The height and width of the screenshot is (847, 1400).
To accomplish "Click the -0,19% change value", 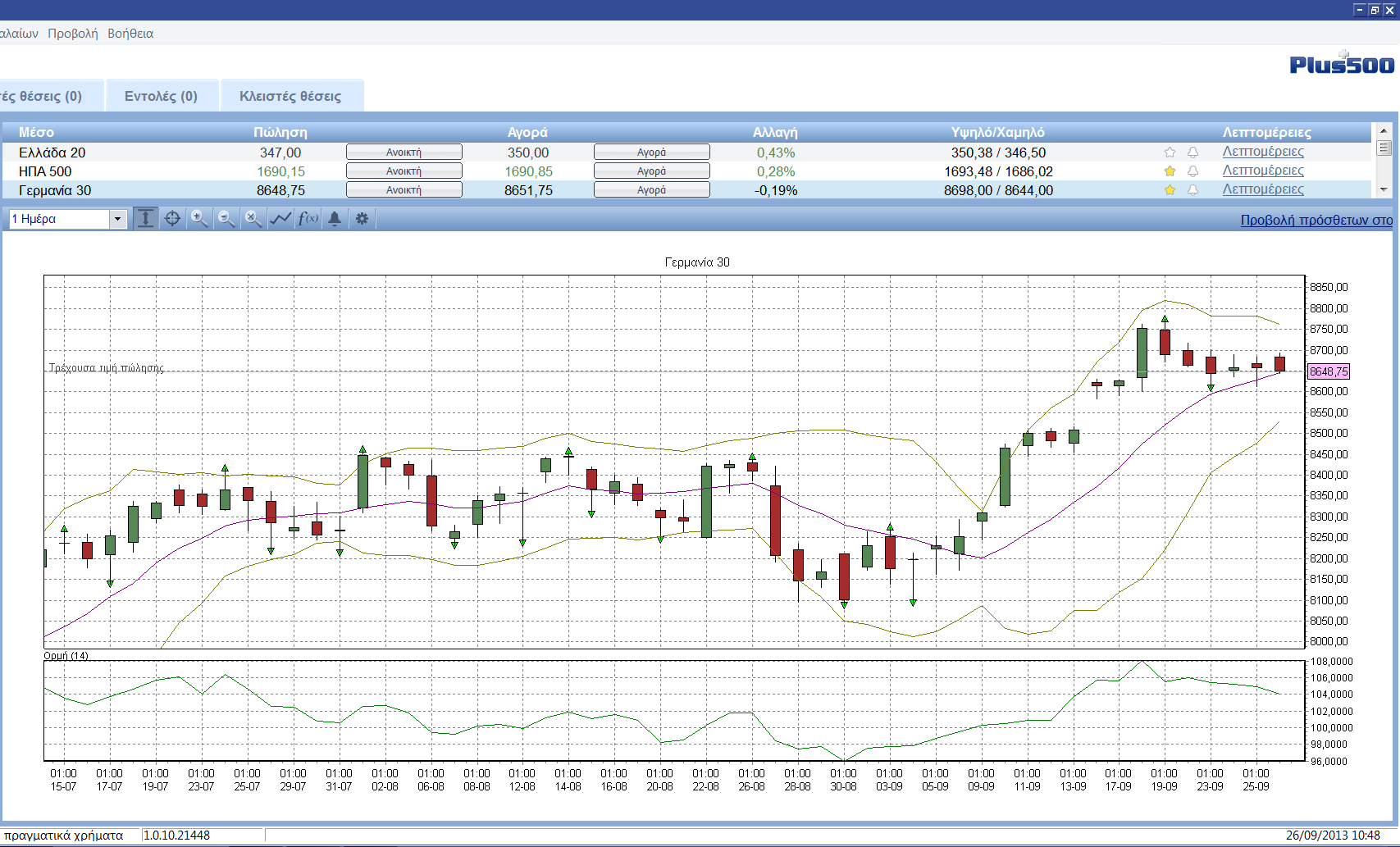I will [x=776, y=190].
